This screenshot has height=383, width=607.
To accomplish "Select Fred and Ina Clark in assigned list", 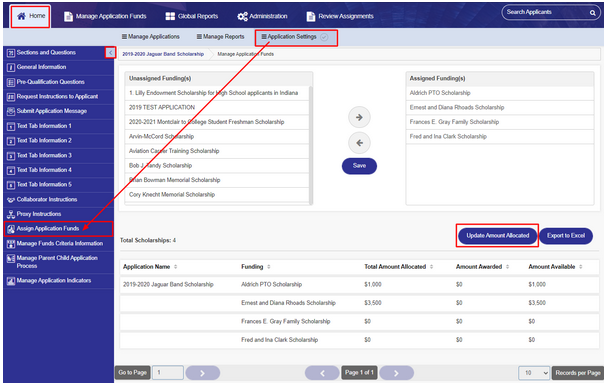I will (500, 137).
